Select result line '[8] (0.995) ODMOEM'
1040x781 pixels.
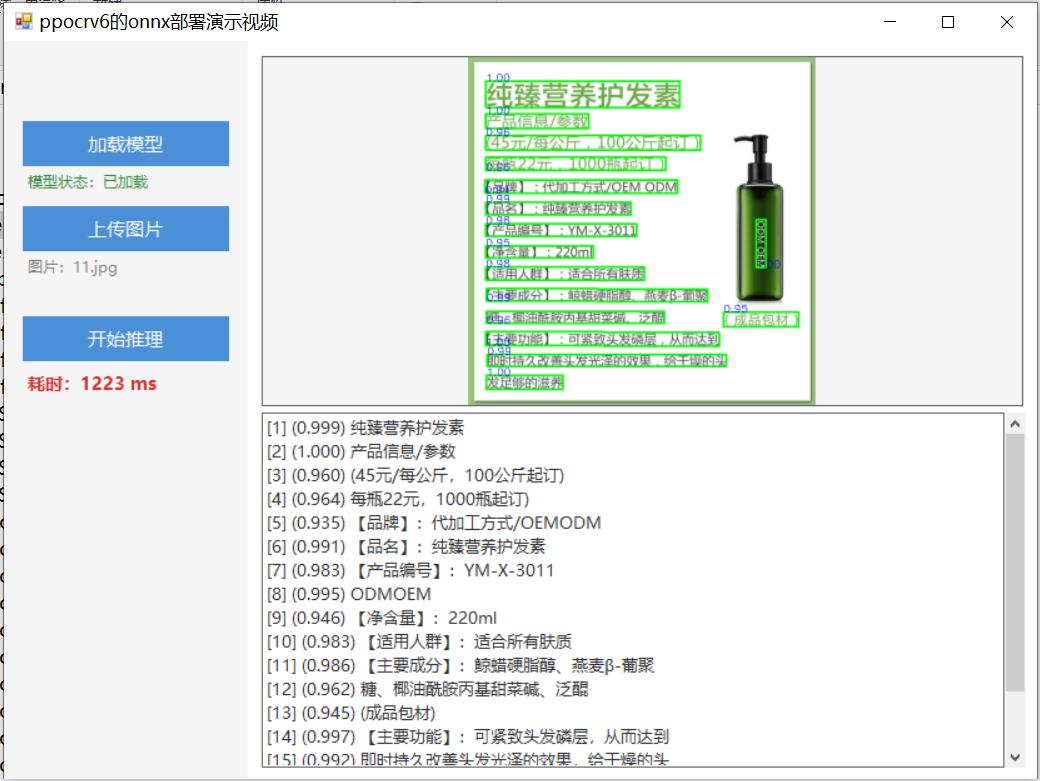(349, 594)
